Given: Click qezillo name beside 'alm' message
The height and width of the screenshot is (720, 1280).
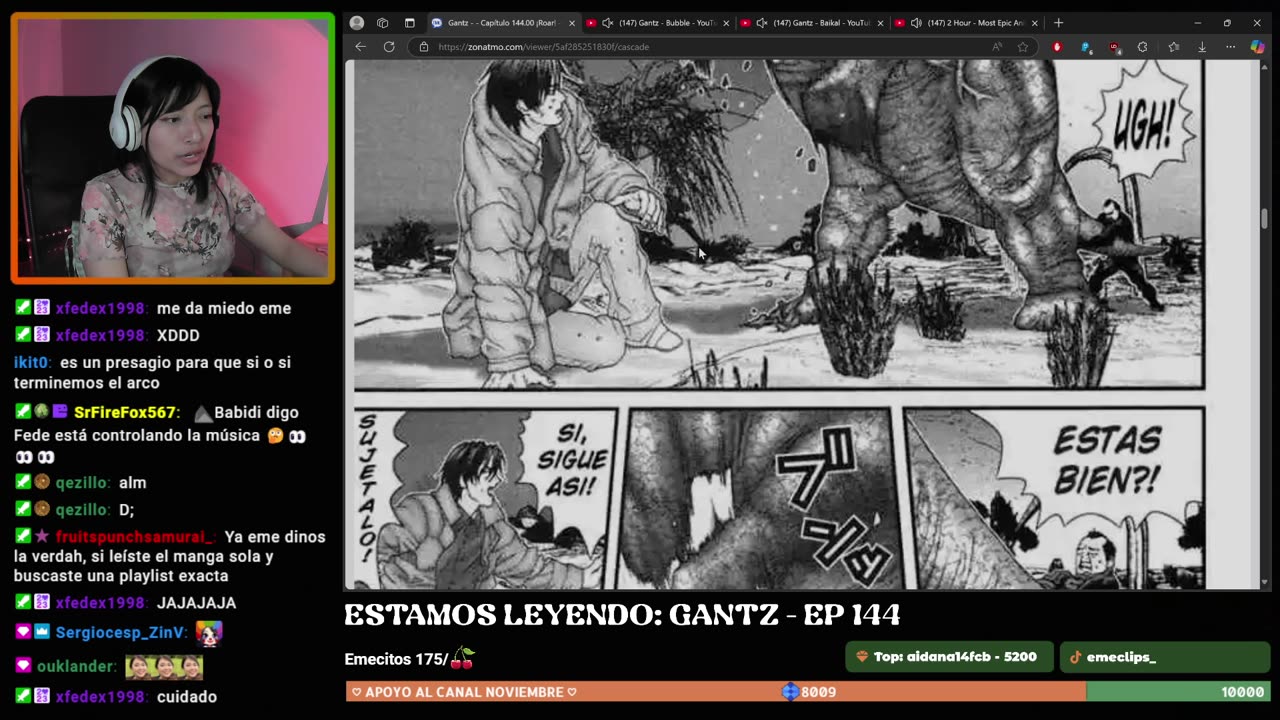Looking at the screenshot, I should point(82,482).
